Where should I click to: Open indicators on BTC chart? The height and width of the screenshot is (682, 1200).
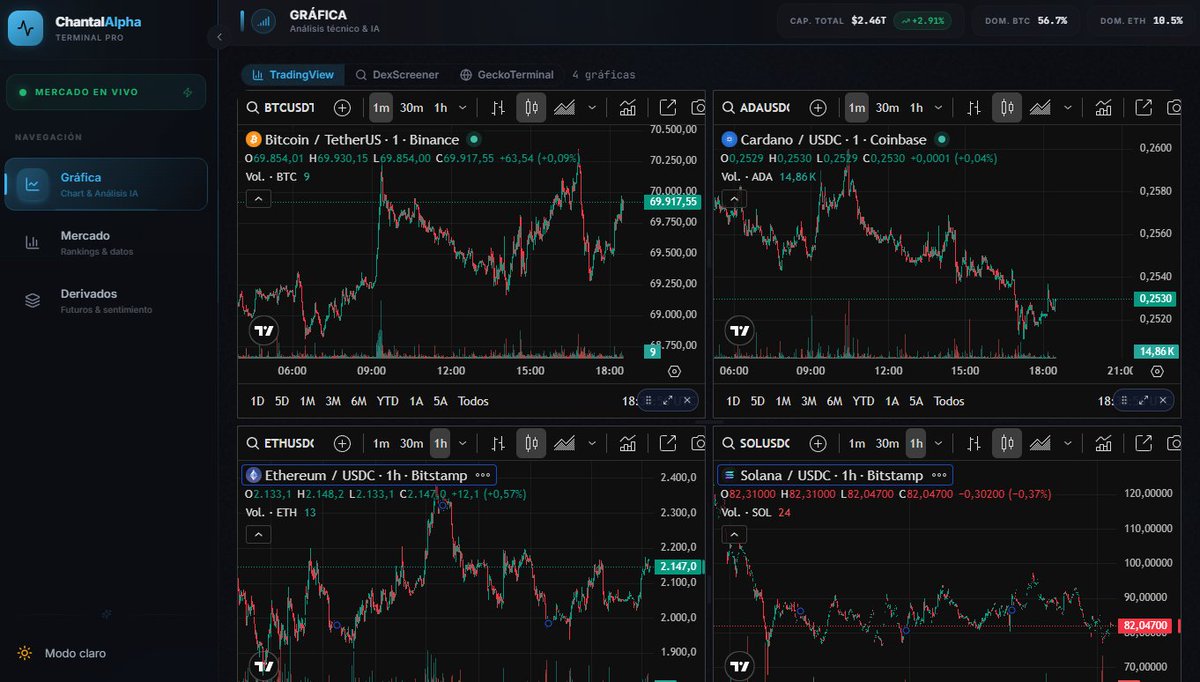[628, 108]
